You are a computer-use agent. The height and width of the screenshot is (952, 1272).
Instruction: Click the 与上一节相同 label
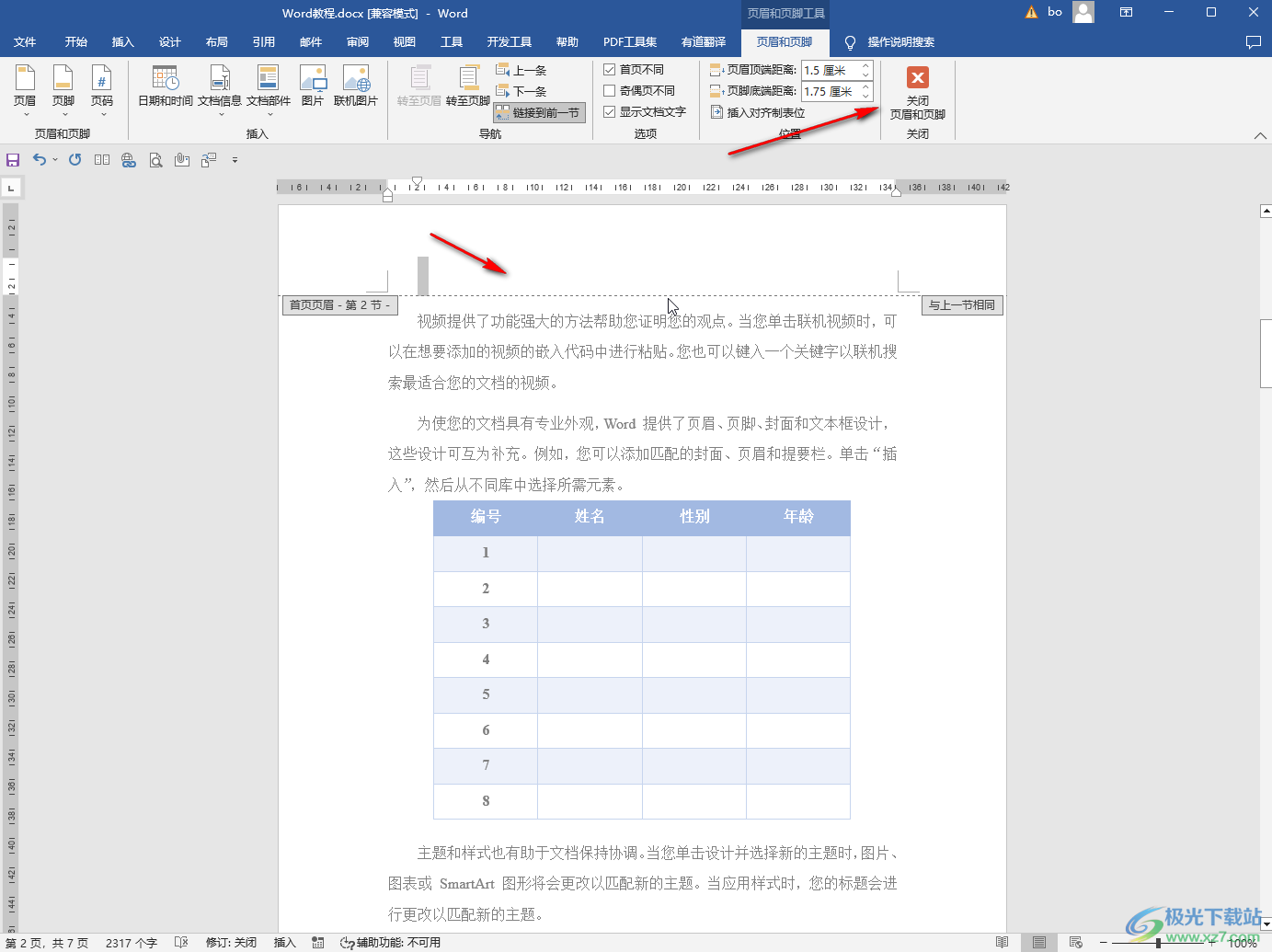click(x=962, y=305)
